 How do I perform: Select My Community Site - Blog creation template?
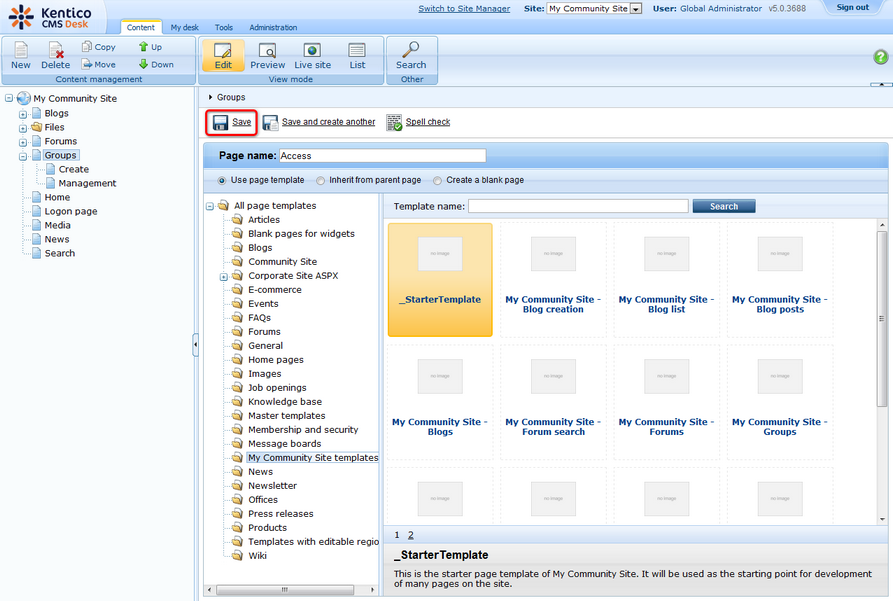pyautogui.click(x=553, y=279)
